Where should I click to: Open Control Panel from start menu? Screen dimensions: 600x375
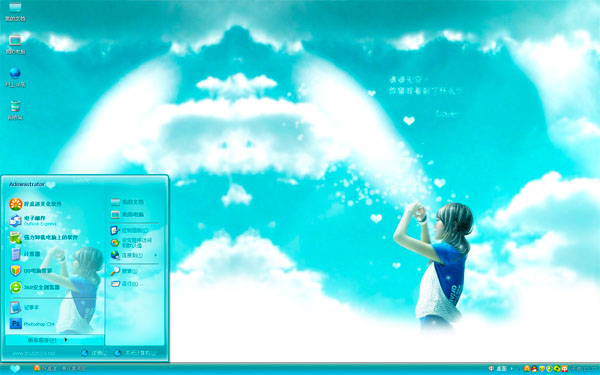[129, 230]
